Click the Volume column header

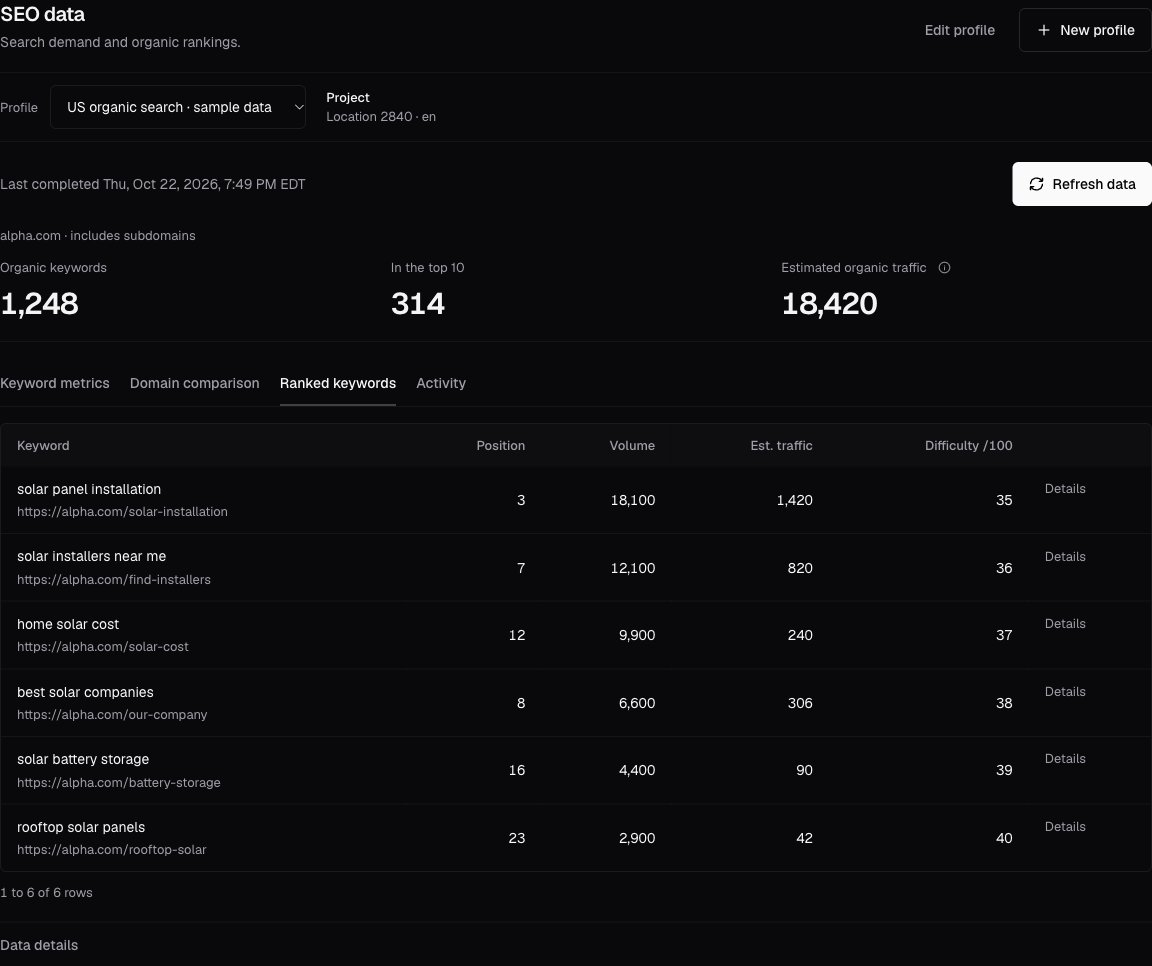pos(632,446)
